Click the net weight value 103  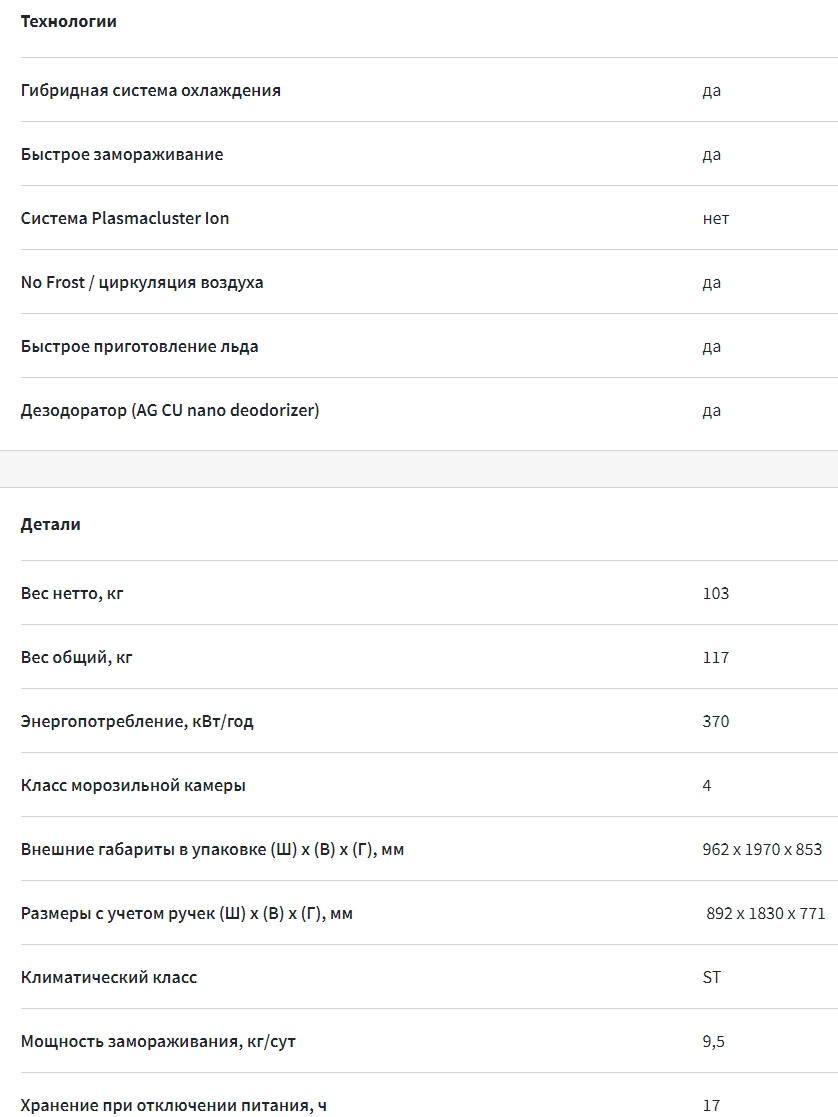coord(715,593)
